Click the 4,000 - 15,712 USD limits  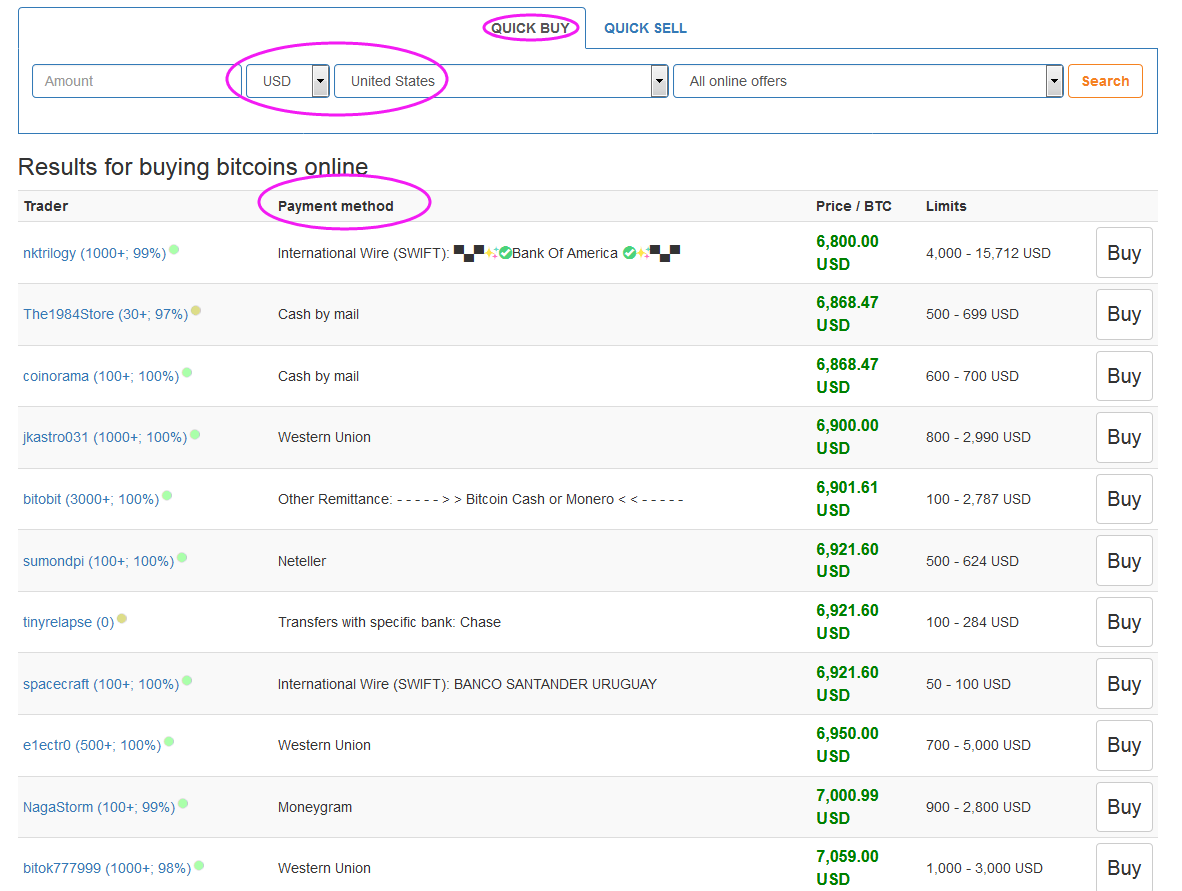(x=988, y=253)
